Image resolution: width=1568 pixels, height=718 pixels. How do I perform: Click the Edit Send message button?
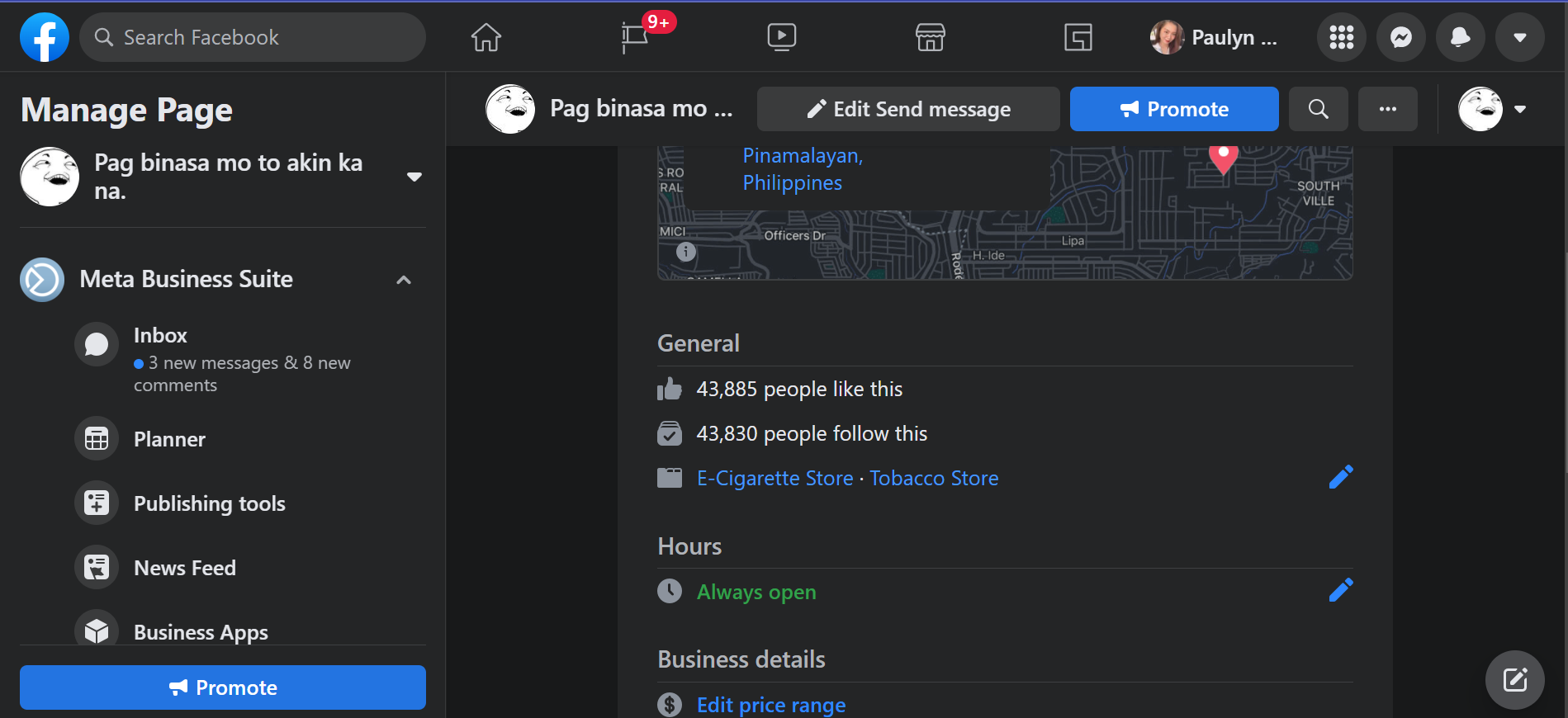(907, 109)
